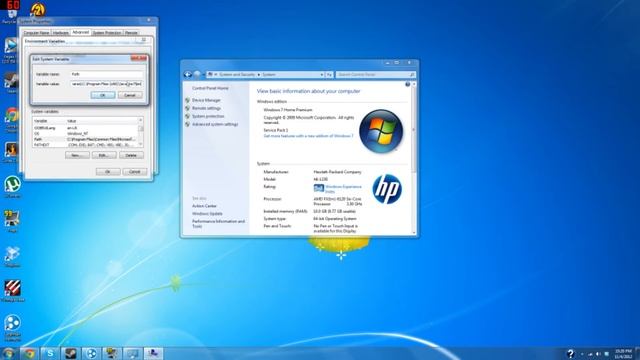Open the uTorrent desktop shortcut
Viewport: 640px width, 360px height.
pos(13,187)
